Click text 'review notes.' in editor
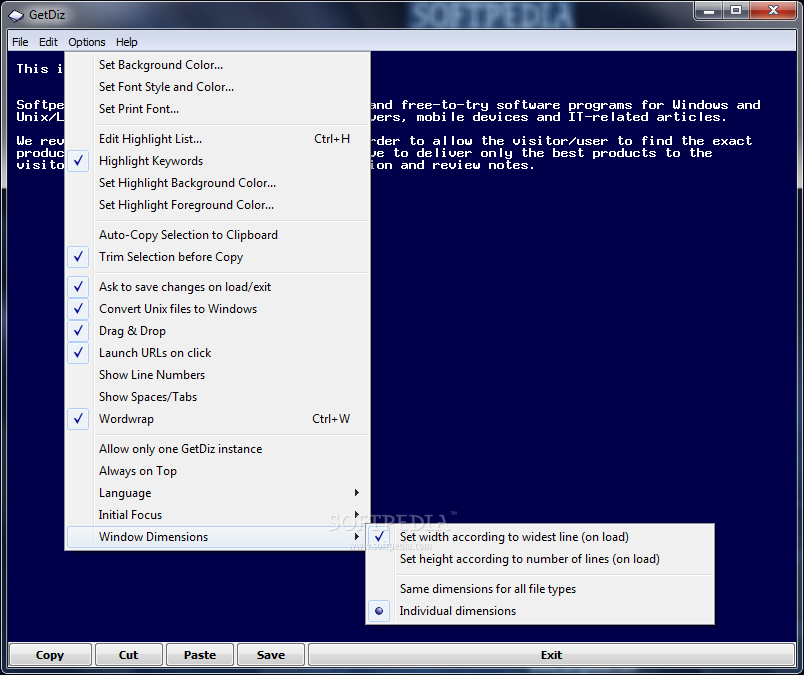Image resolution: width=804 pixels, height=675 pixels. point(484,165)
